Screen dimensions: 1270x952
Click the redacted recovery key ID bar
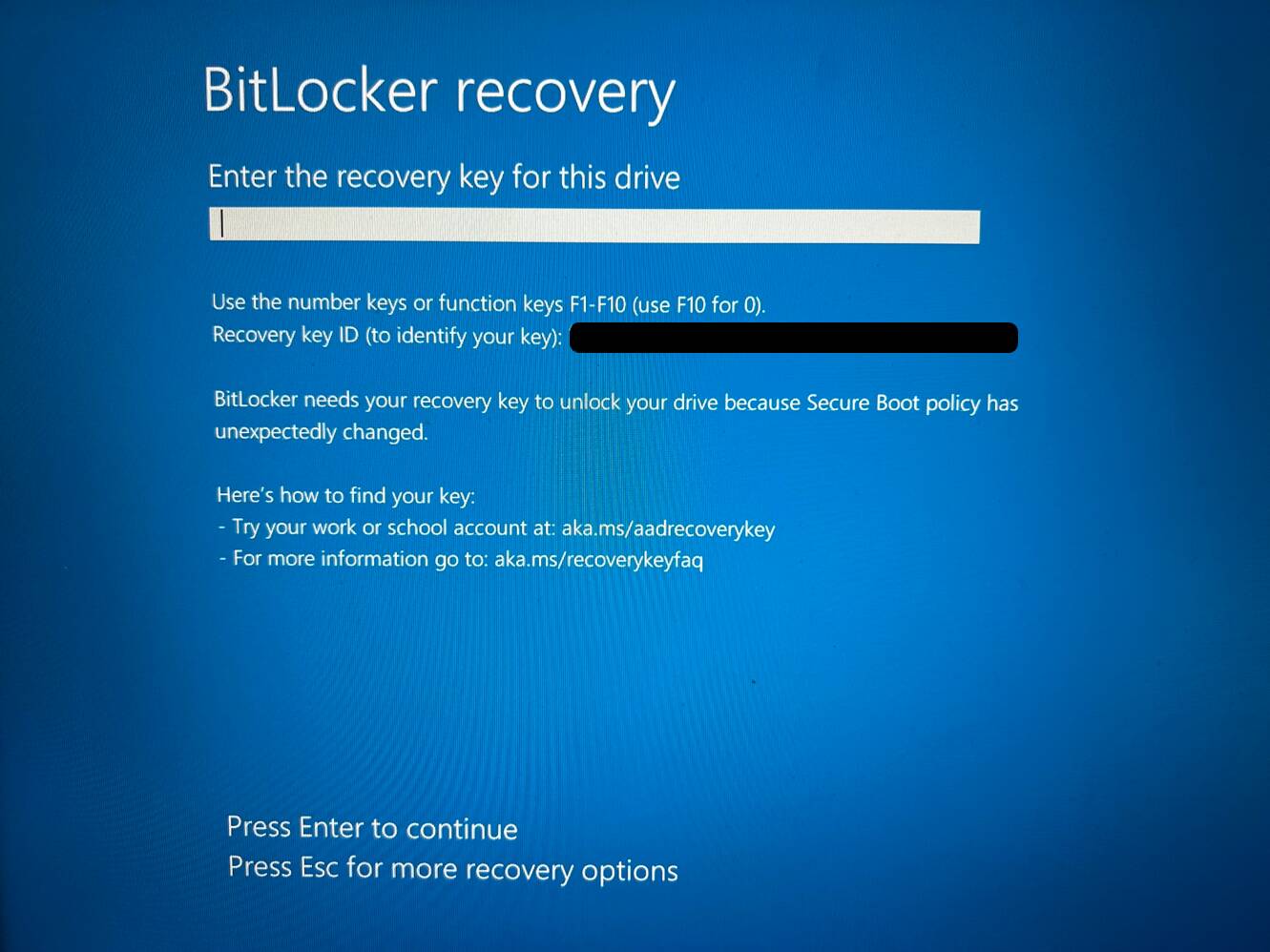pos(794,338)
